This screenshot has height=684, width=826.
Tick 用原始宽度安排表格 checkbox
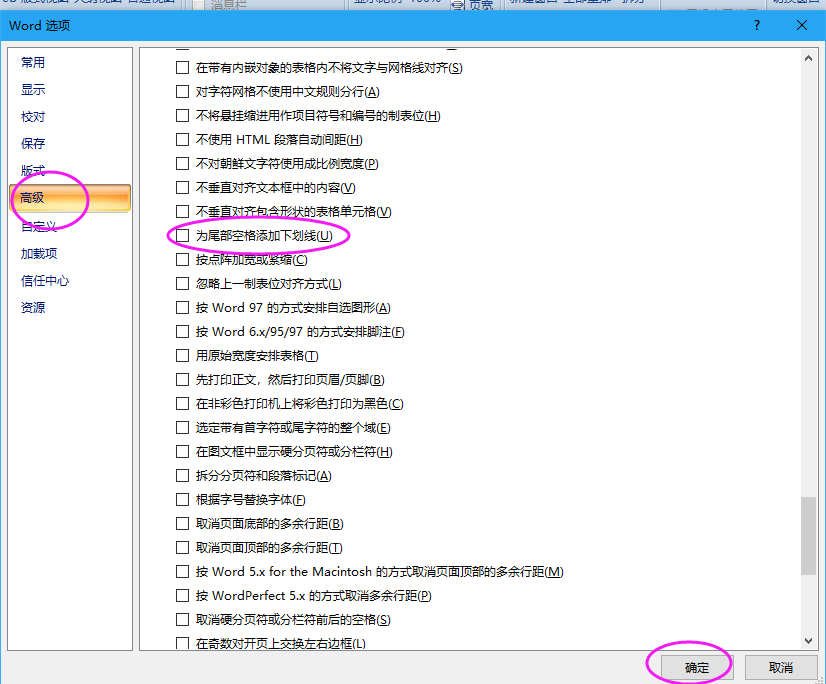pos(182,356)
